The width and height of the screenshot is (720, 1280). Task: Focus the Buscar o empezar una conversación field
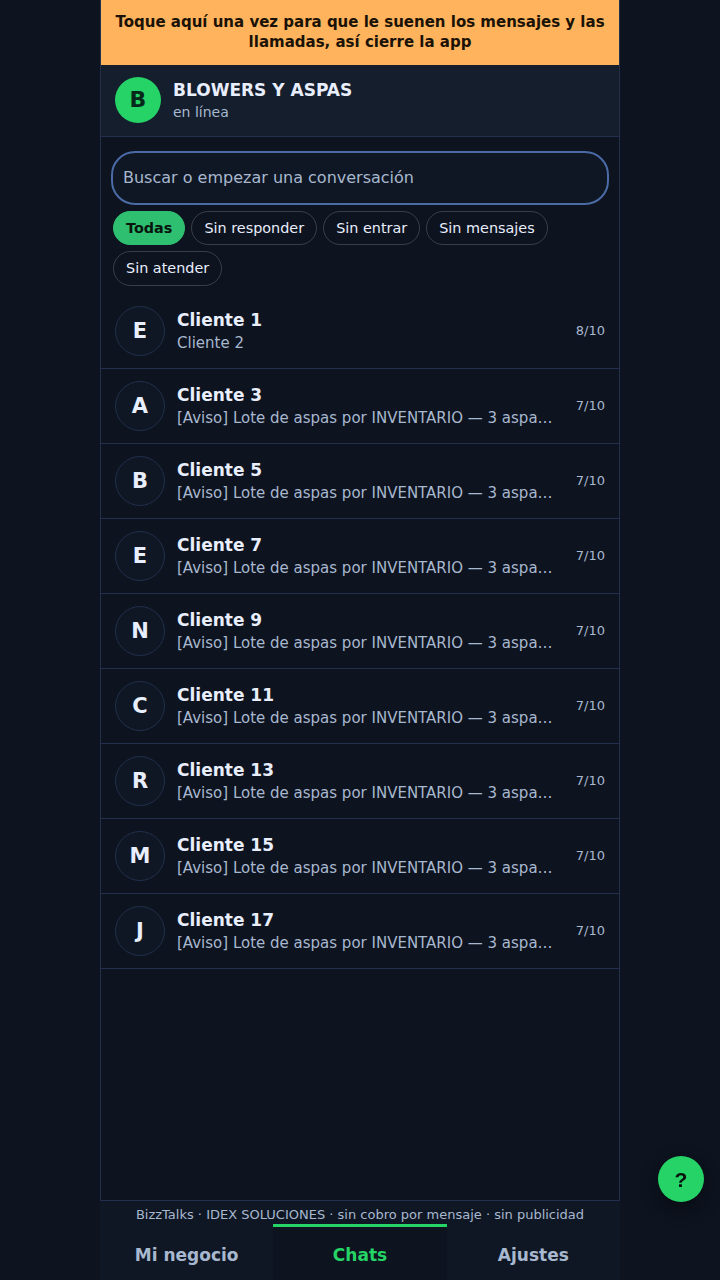(x=360, y=178)
